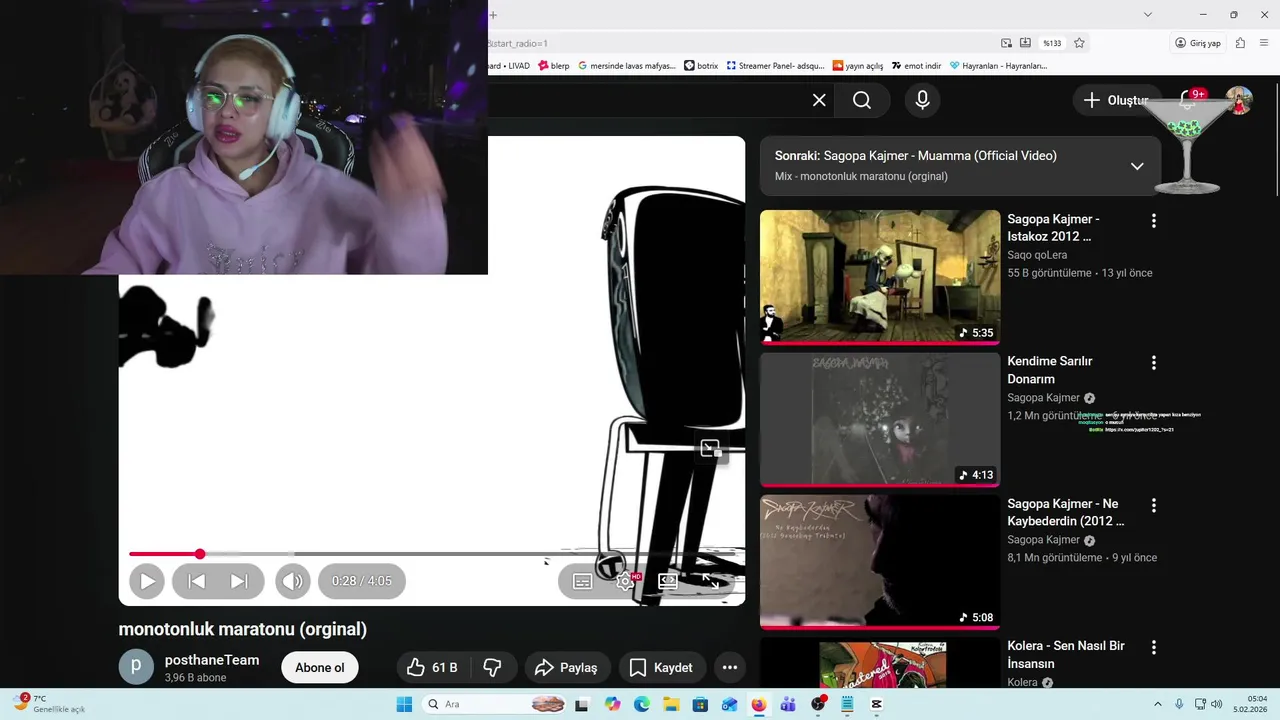The height and width of the screenshot is (720, 1280).
Task: Open the system volume tray icon
Action: [1217, 704]
